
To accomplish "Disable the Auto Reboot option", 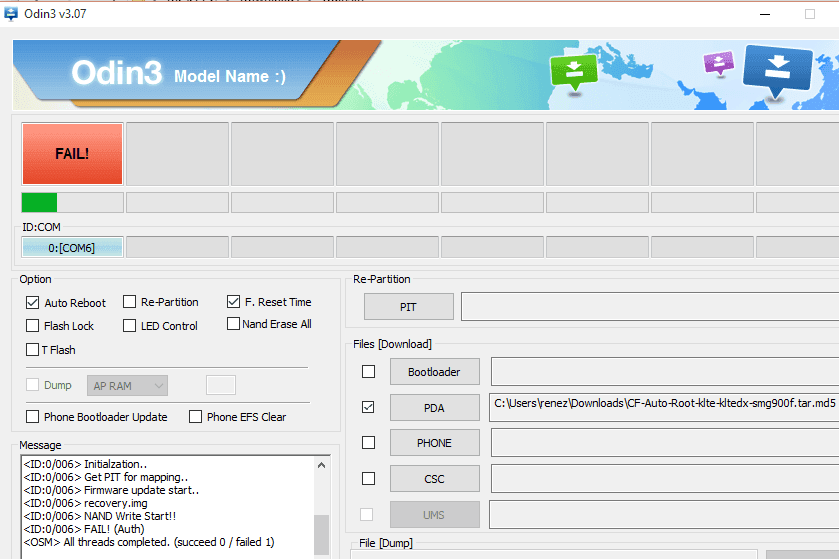I will coord(33,303).
